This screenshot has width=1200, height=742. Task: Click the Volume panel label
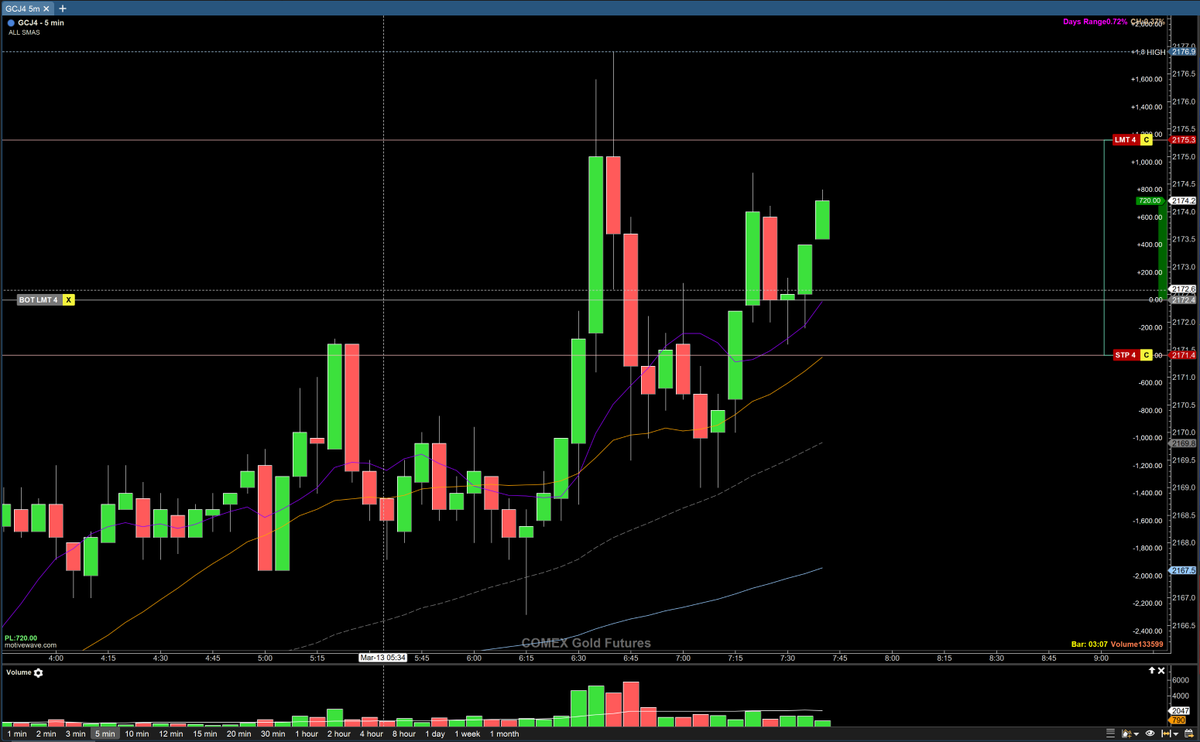[x=19, y=673]
